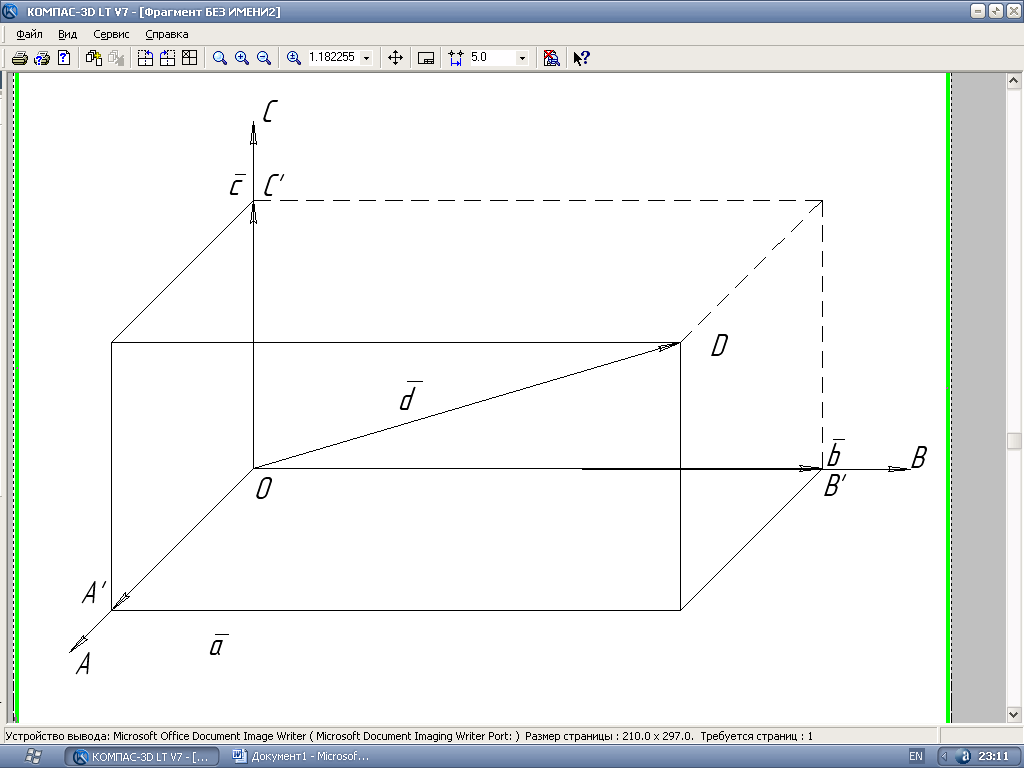This screenshot has width=1024, height=768.
Task: Click the vertical scrollbar thumb
Action: click(x=1014, y=441)
